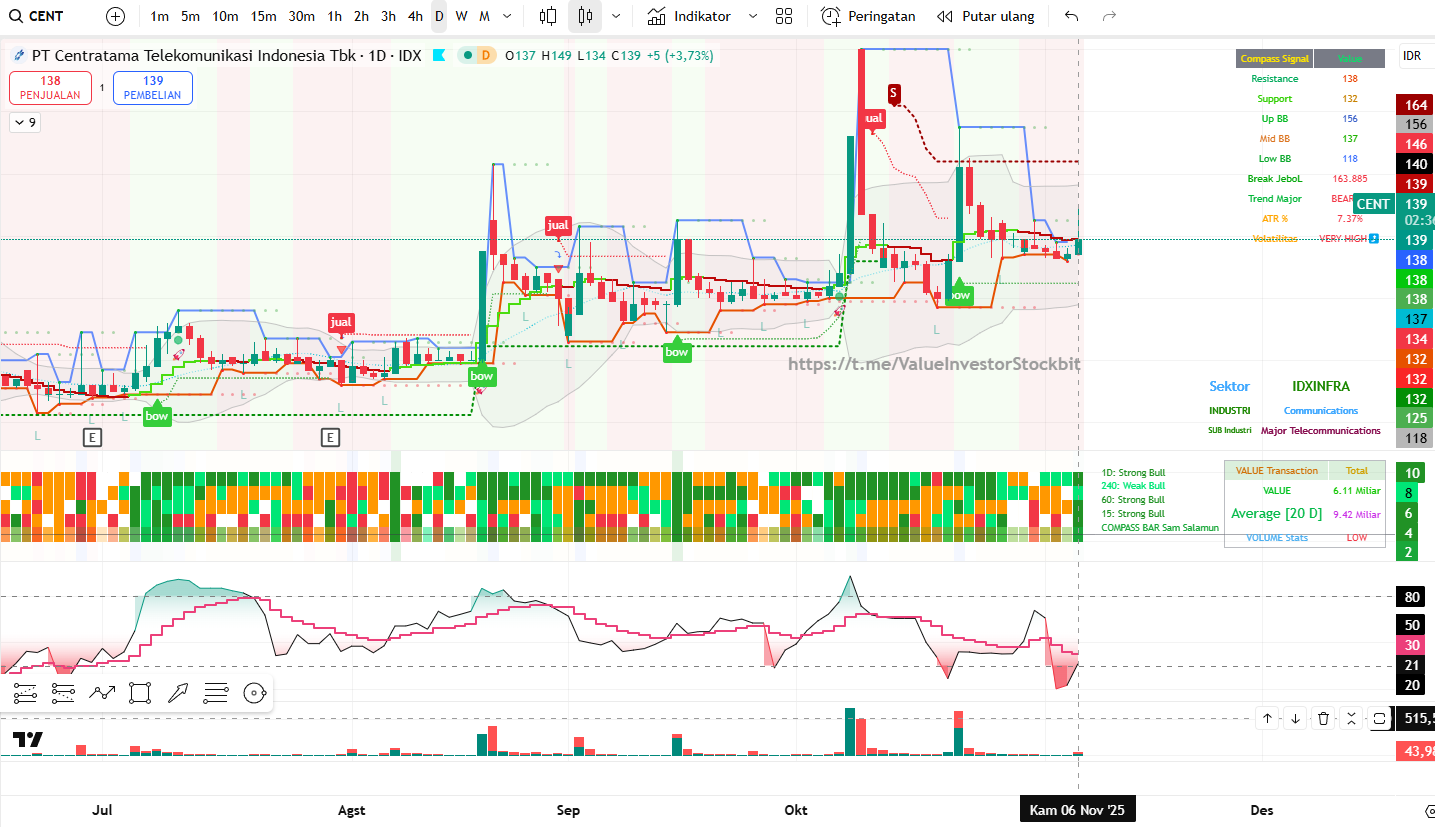This screenshot has width=1435, height=827.
Task: Expand the favorite indicators chevron after Indikator
Action: pyautogui.click(x=753, y=16)
